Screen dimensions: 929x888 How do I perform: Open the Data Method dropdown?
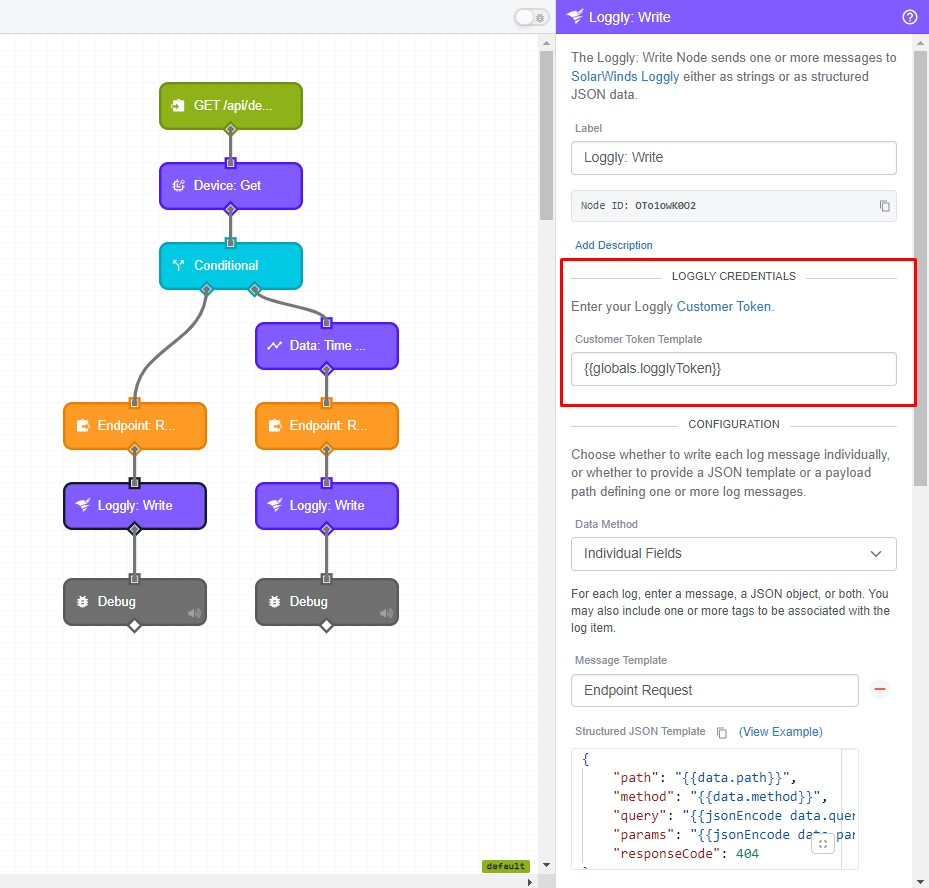[733, 553]
